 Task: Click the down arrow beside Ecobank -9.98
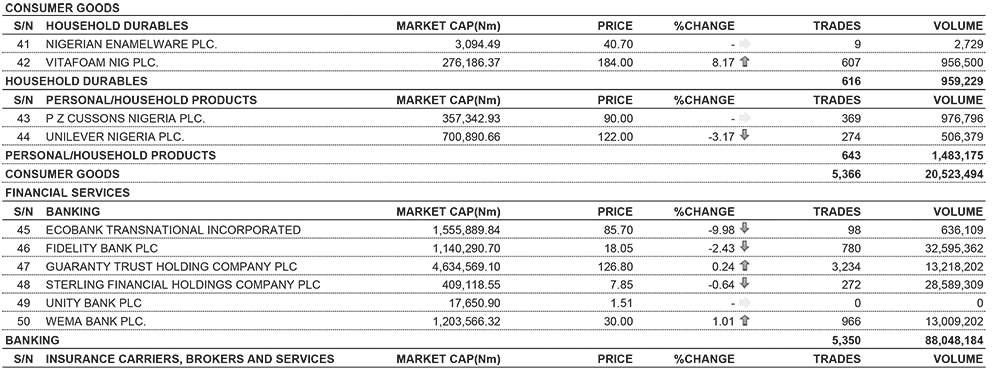point(745,229)
